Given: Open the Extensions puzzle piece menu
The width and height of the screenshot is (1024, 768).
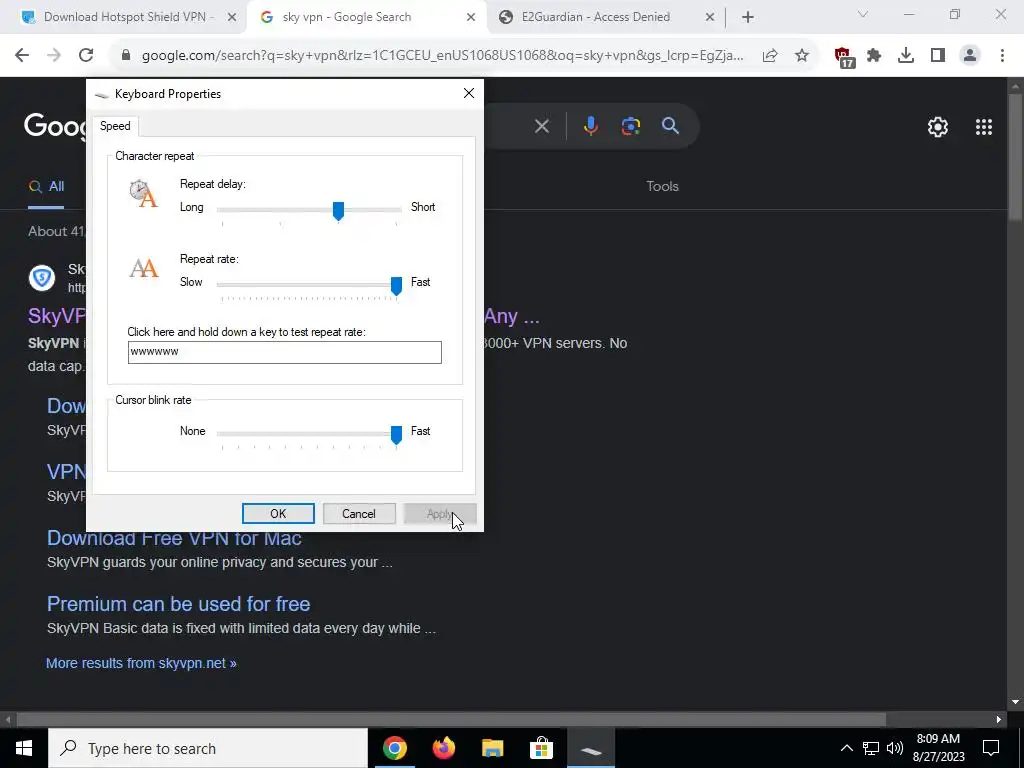Looking at the screenshot, I should [874, 56].
